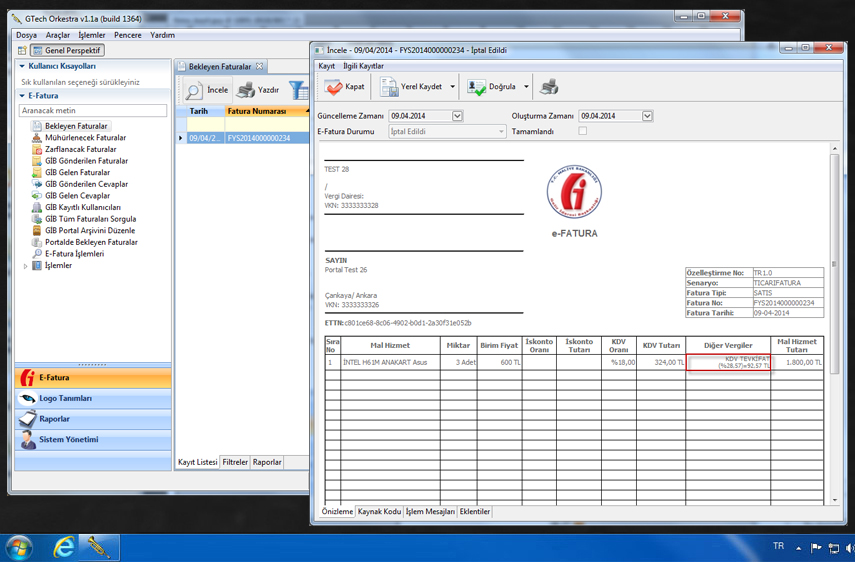Click the Kapat close-record toolbar icon
Screen dimensions: 855x562
[x=333, y=88]
